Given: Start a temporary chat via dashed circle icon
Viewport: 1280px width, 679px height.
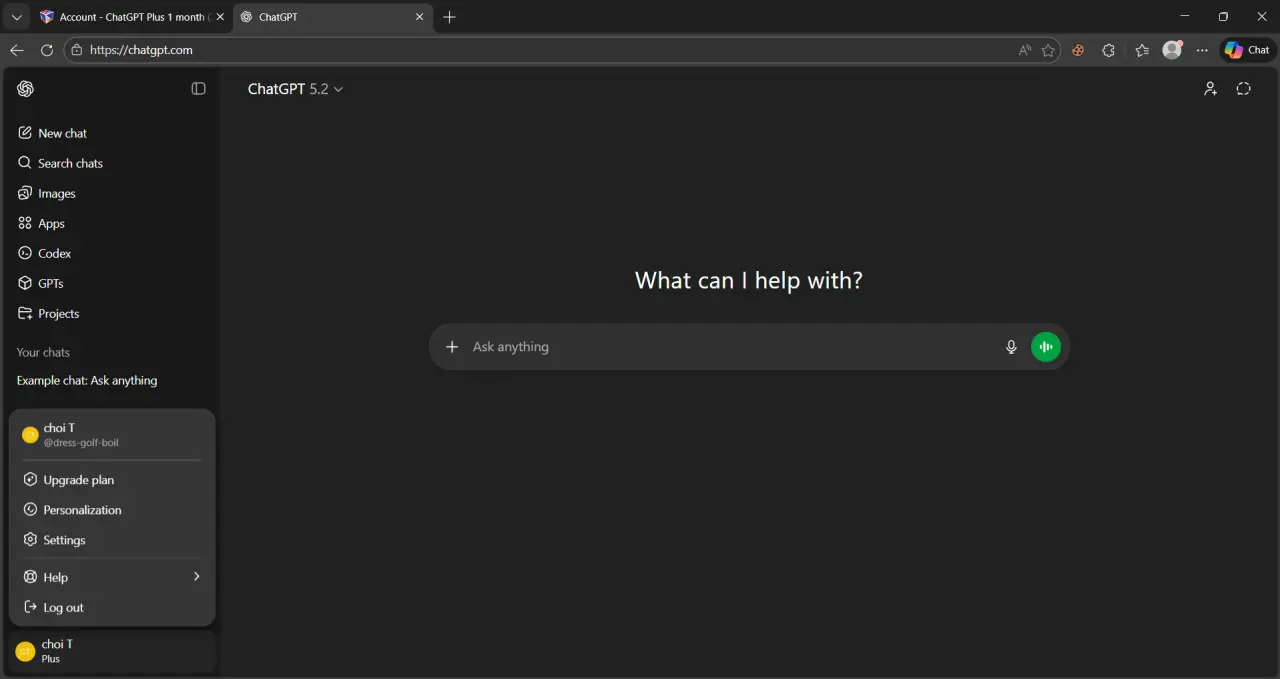Looking at the screenshot, I should tap(1243, 89).
